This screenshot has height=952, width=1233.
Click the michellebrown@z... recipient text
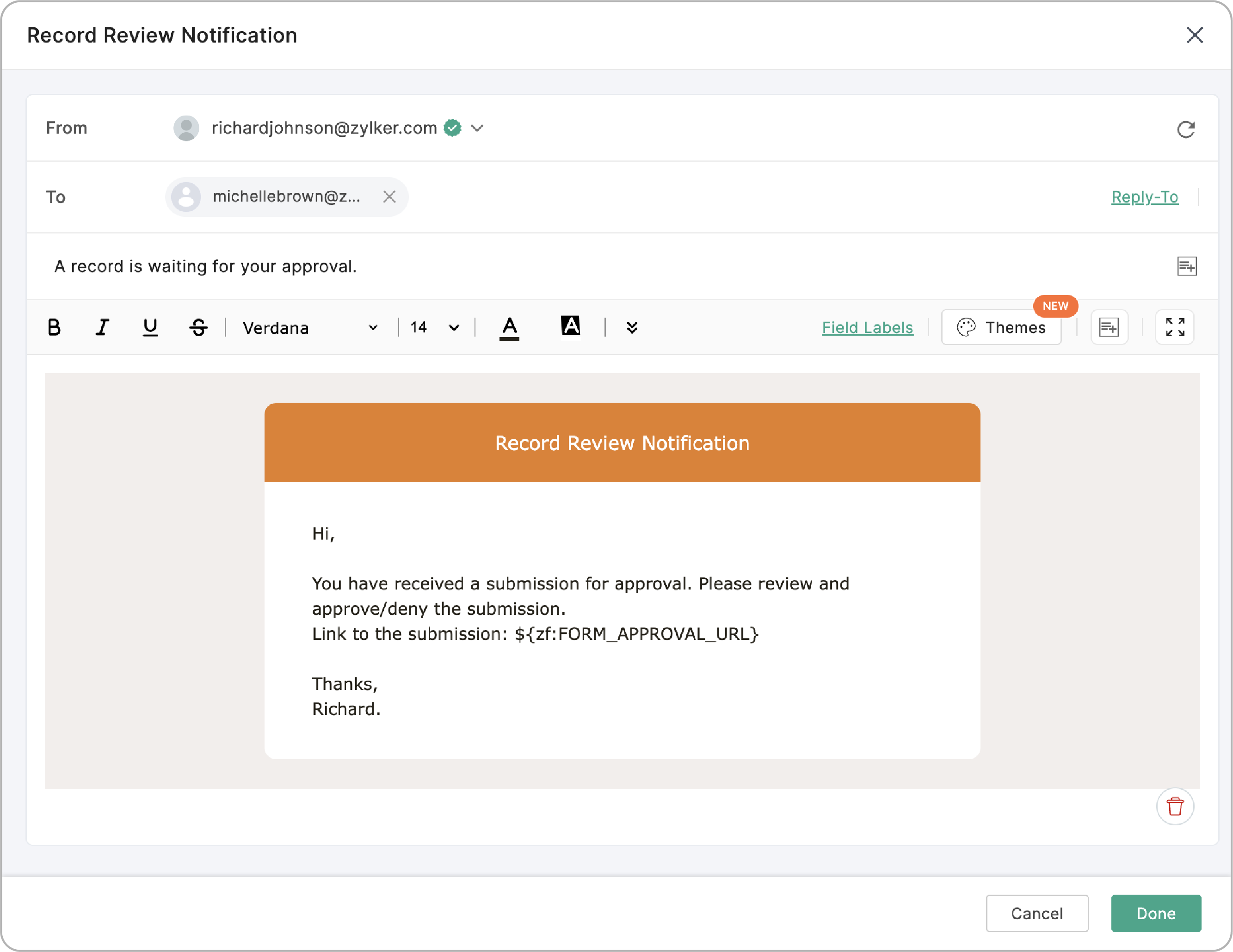[x=286, y=197]
